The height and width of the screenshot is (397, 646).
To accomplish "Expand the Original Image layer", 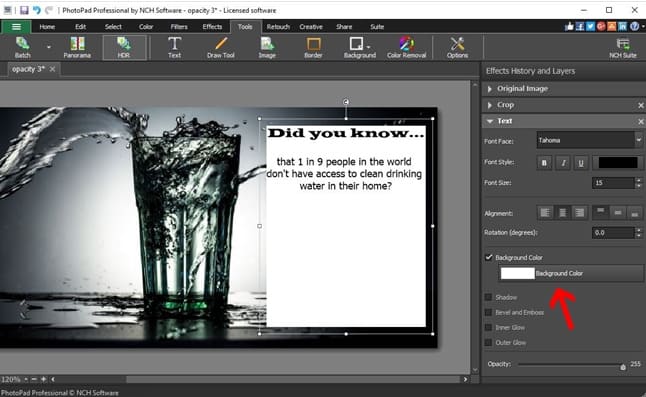I will click(489, 89).
